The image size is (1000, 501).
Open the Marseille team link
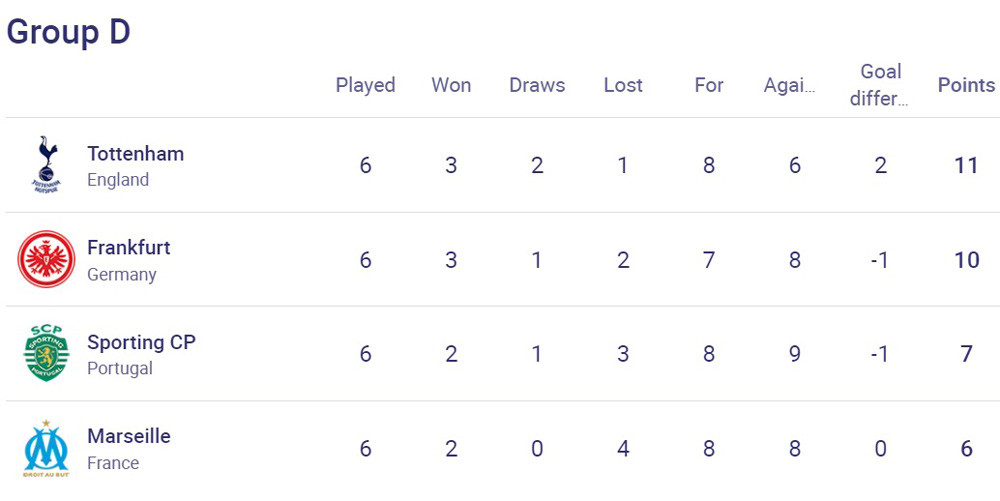click(129, 436)
